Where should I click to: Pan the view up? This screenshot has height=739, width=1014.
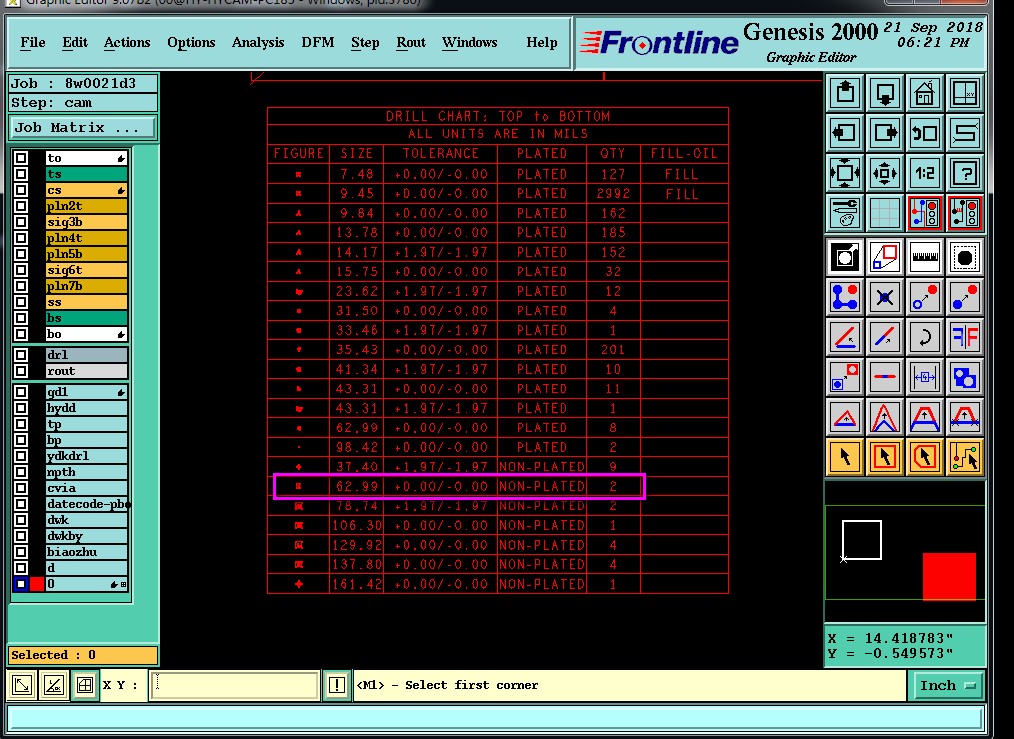[x=845, y=92]
